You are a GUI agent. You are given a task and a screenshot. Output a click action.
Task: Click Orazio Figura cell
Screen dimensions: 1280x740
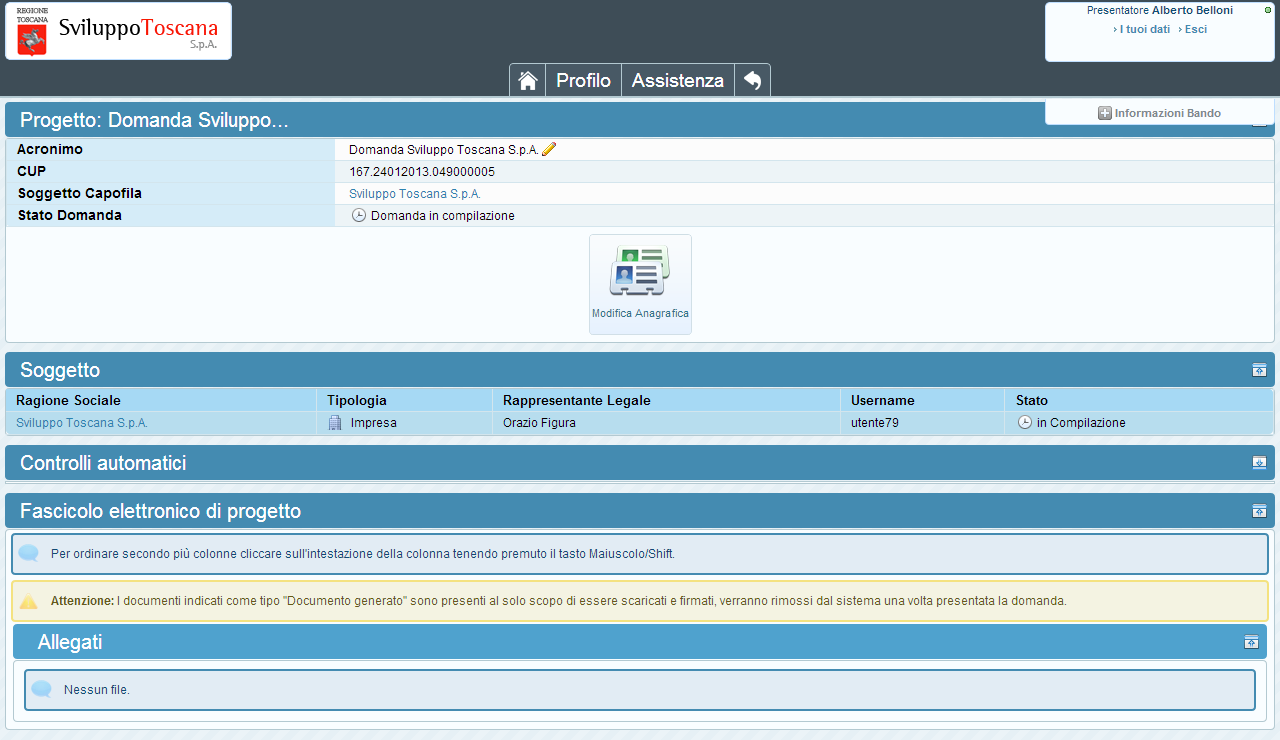tap(539, 423)
